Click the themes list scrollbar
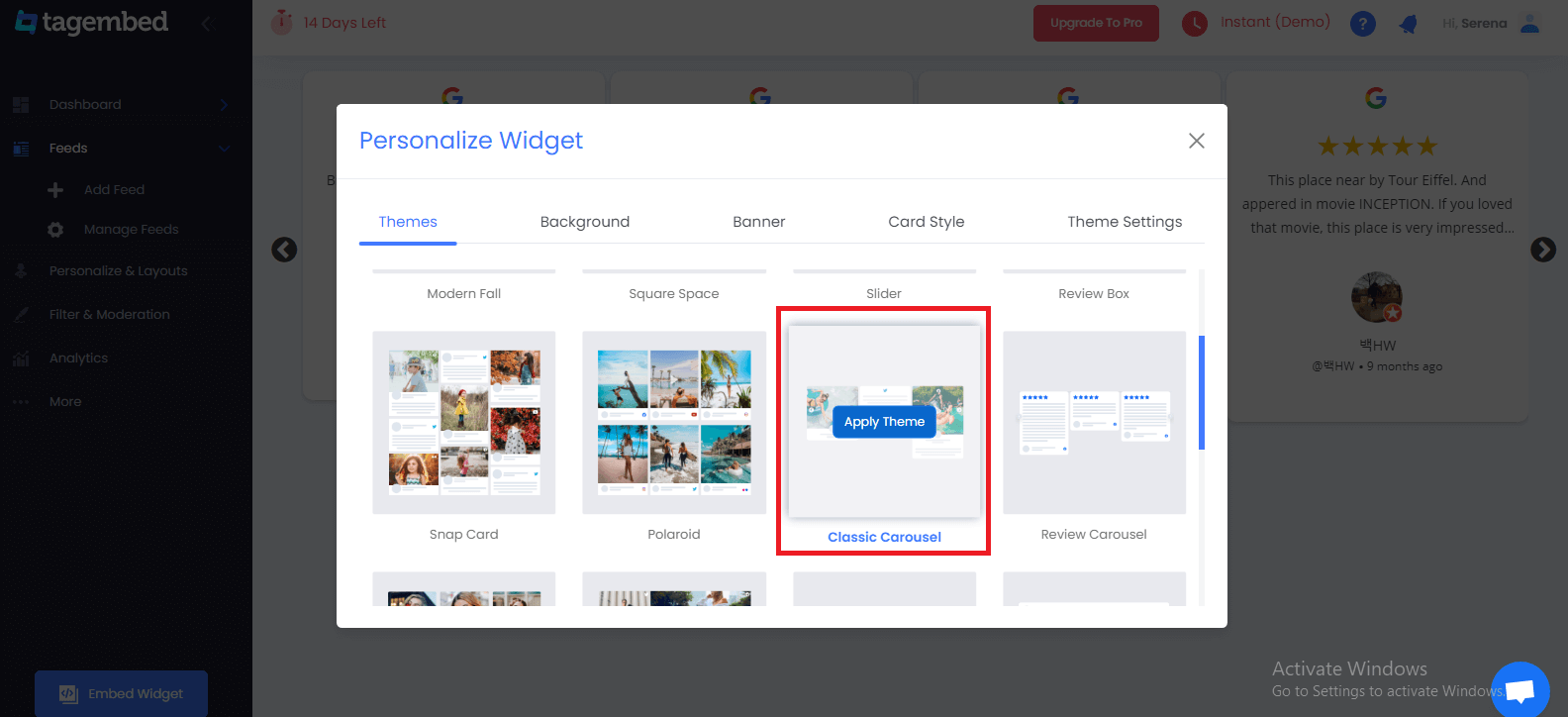Viewport: 1568px width, 717px height. (x=1202, y=392)
